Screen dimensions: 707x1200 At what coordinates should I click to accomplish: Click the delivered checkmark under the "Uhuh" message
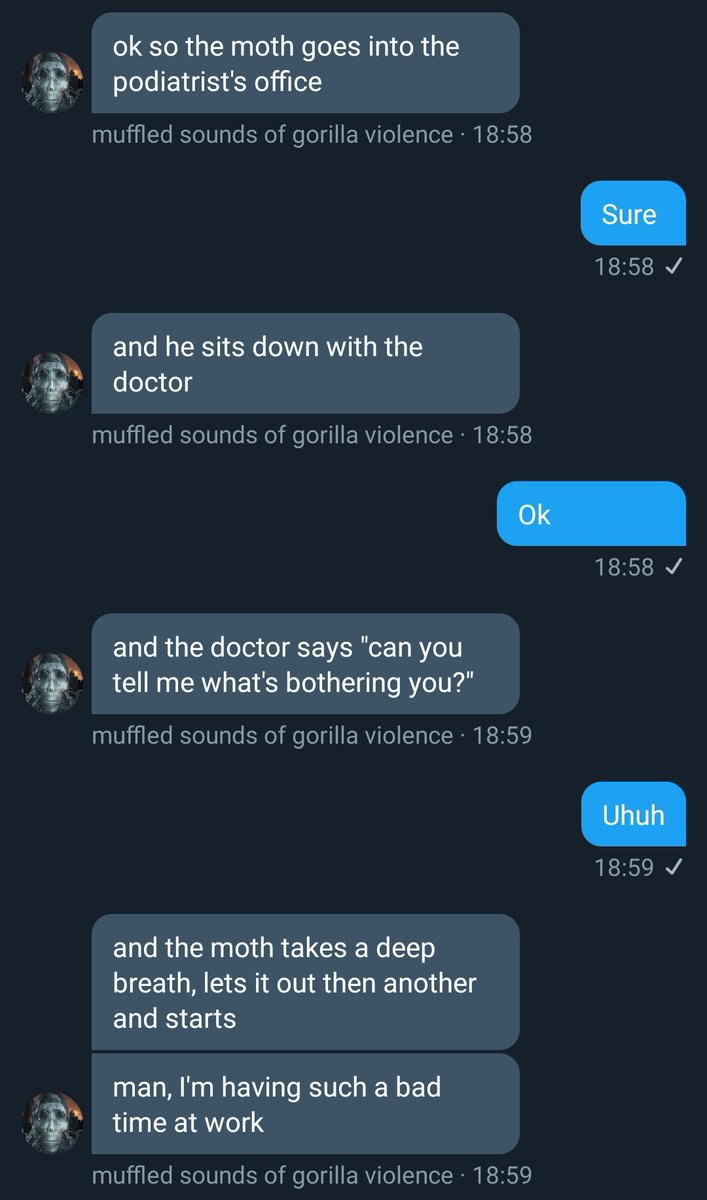click(x=673, y=867)
